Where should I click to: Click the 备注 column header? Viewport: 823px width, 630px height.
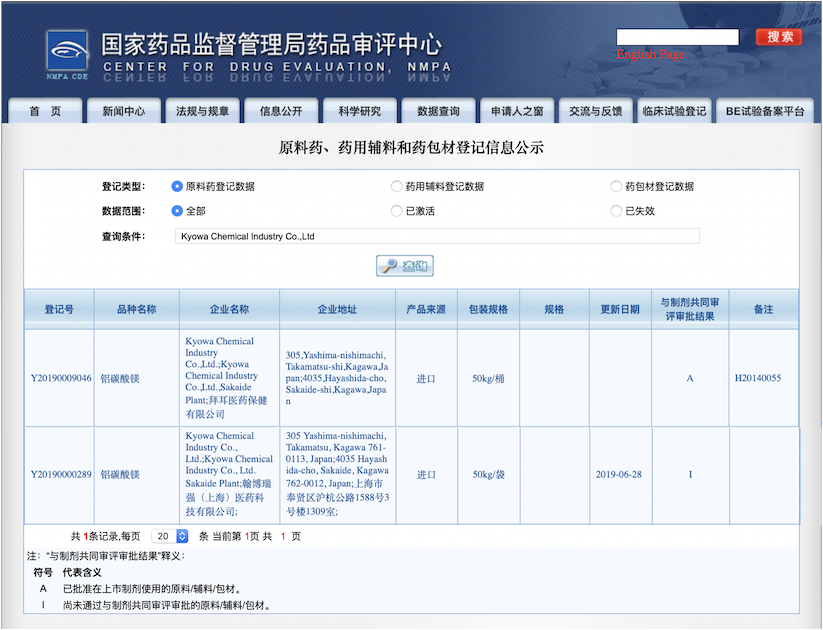[x=764, y=309]
